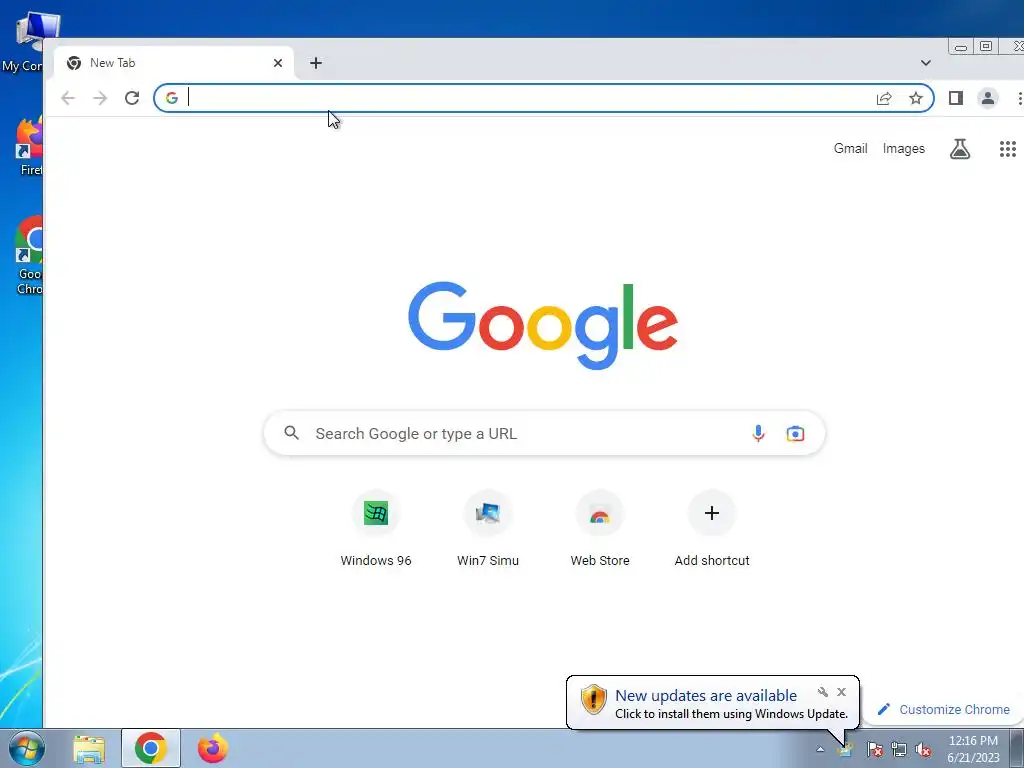Open Gmail link
The height and width of the screenshot is (768, 1024).
click(x=850, y=148)
